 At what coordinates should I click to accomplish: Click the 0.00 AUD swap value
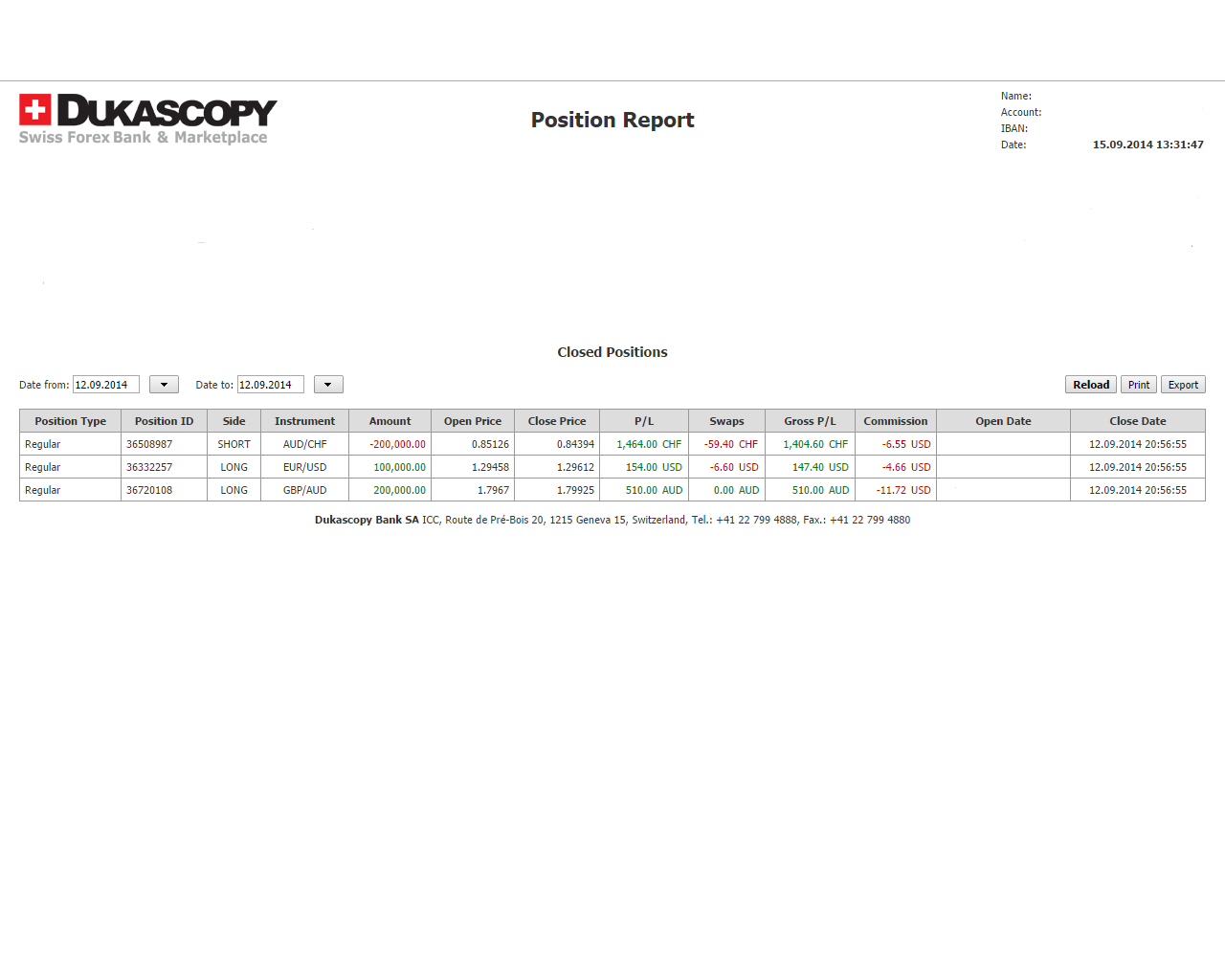[x=736, y=490]
